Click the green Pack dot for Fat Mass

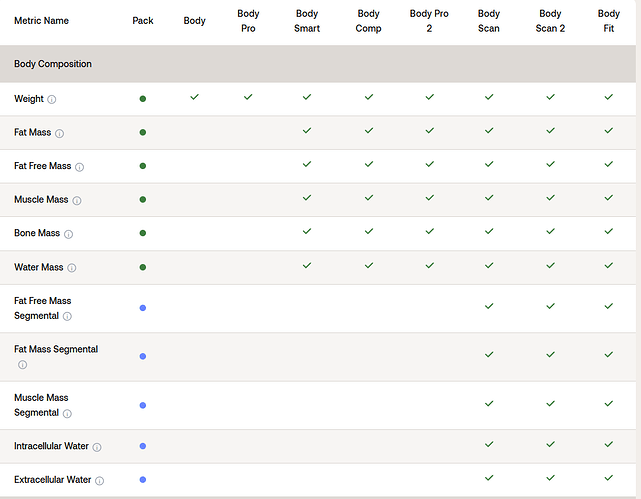coord(143,132)
